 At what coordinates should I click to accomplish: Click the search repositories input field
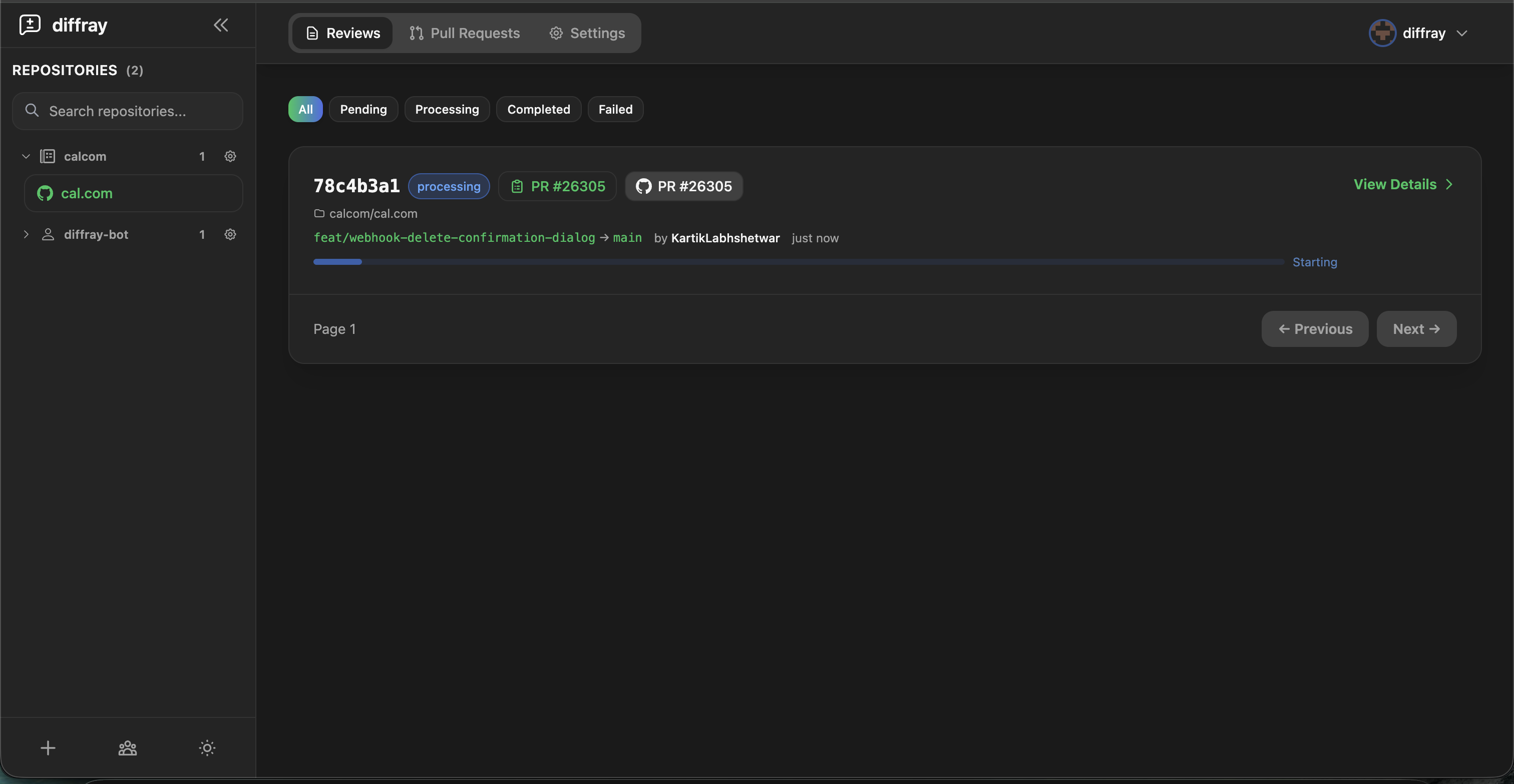(x=128, y=111)
